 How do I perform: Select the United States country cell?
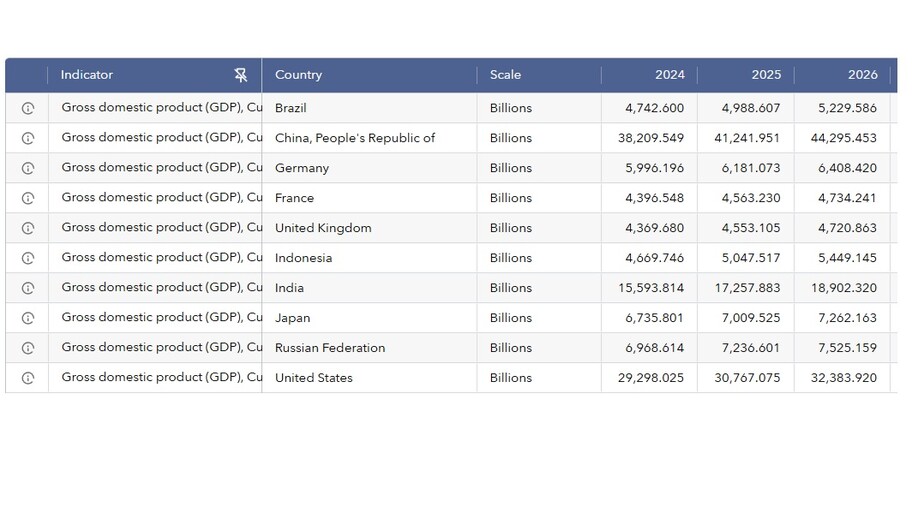(314, 378)
